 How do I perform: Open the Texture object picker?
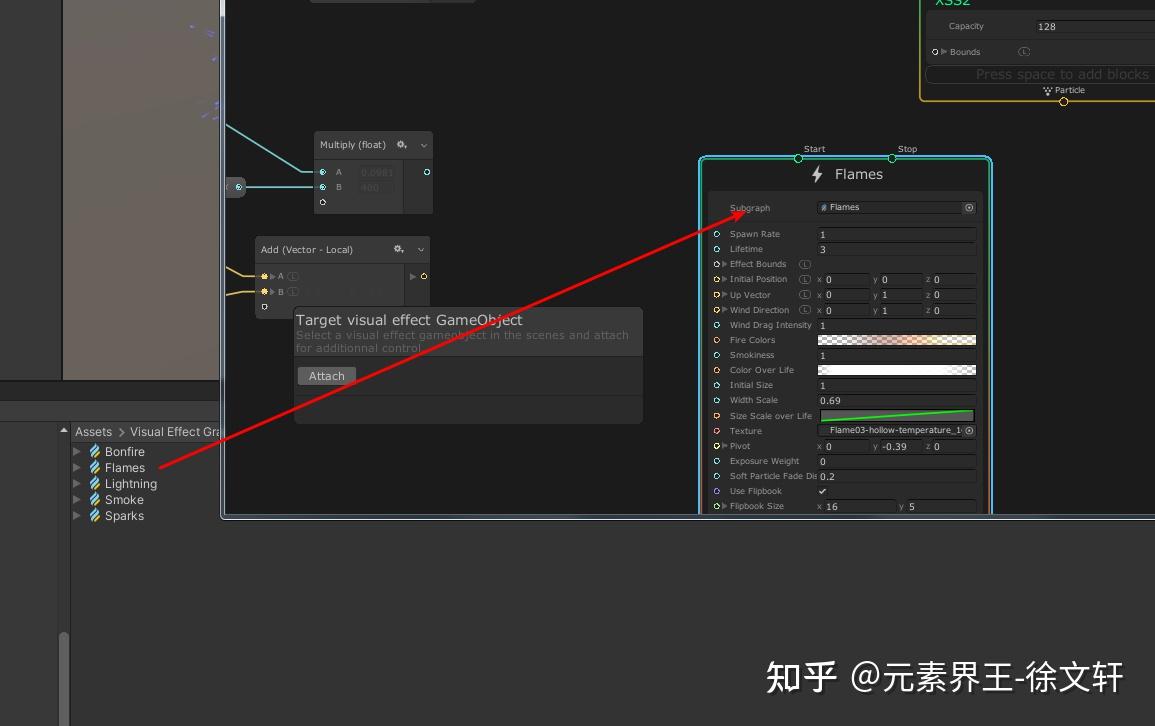(969, 431)
